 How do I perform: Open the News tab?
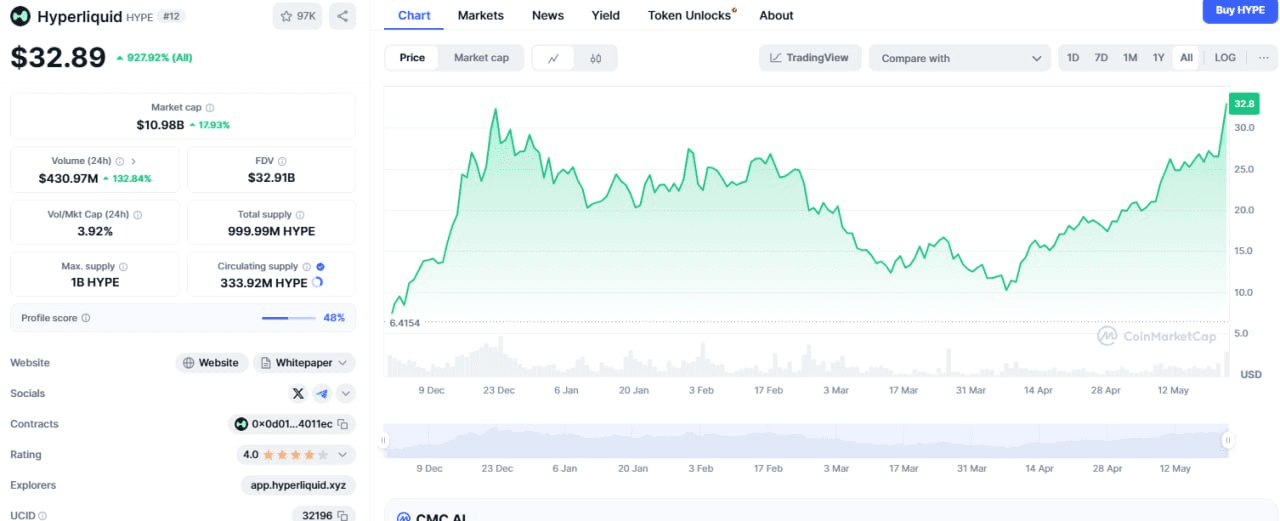(548, 15)
